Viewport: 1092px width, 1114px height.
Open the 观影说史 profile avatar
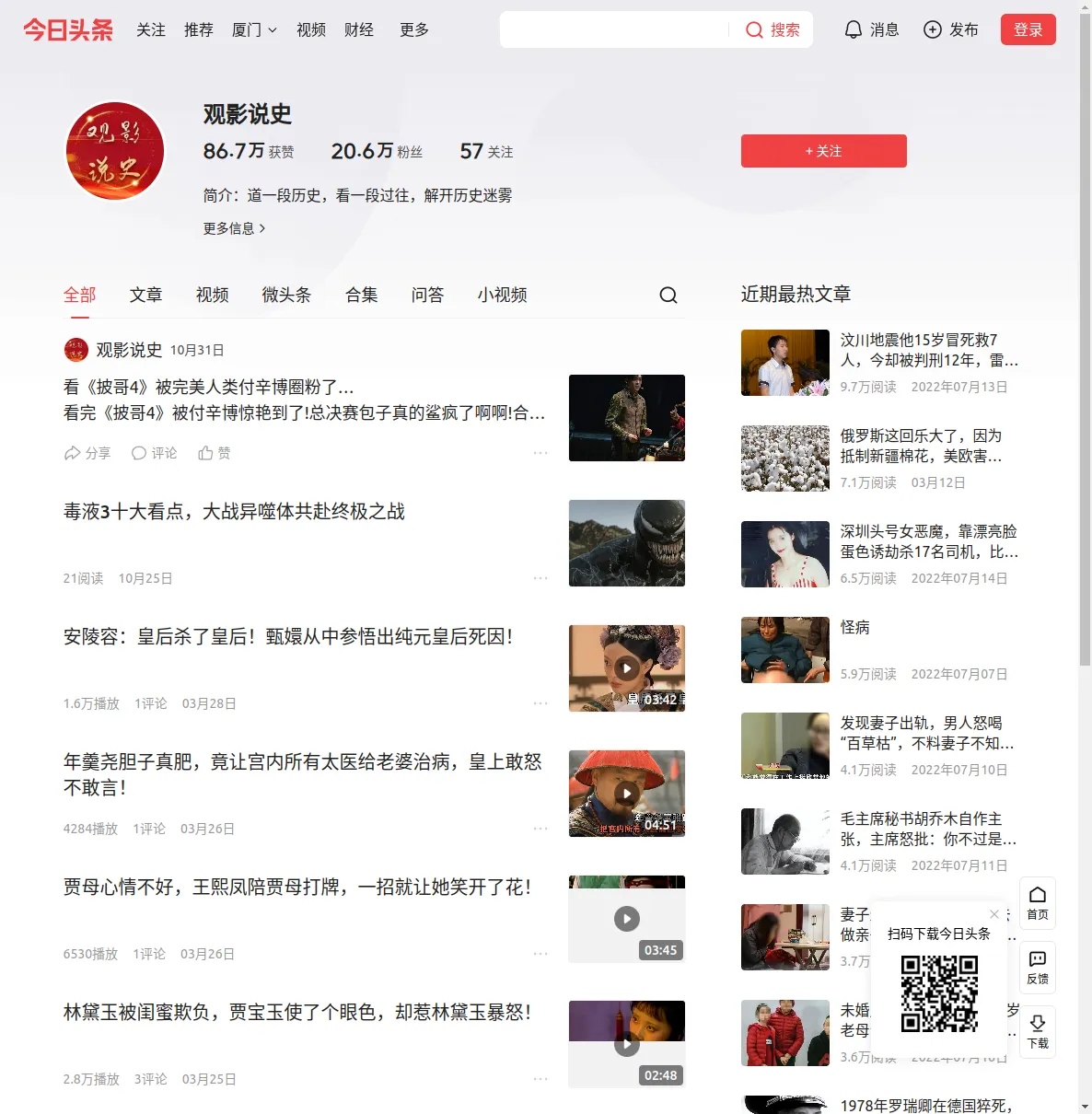pos(115,151)
